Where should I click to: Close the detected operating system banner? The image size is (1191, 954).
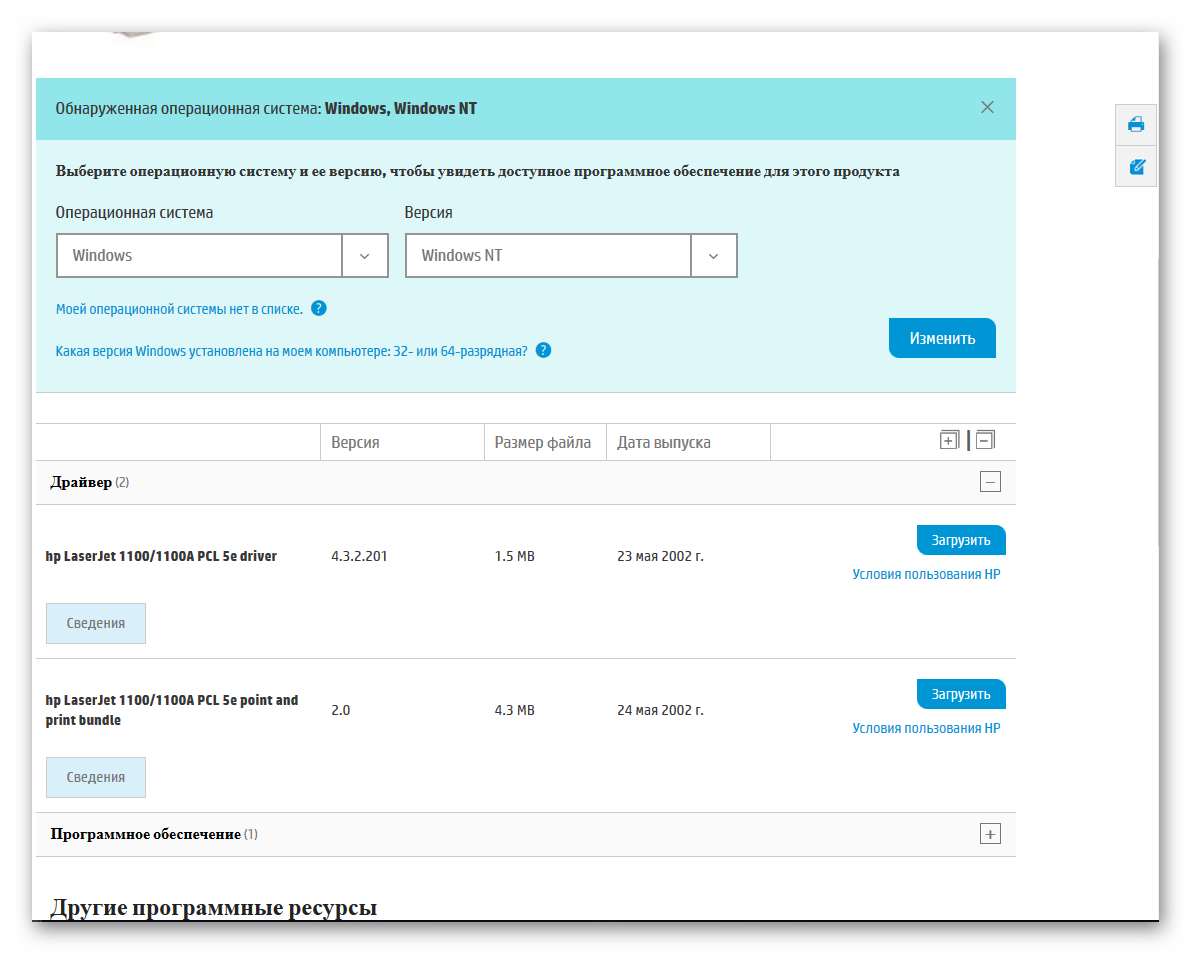[987, 107]
